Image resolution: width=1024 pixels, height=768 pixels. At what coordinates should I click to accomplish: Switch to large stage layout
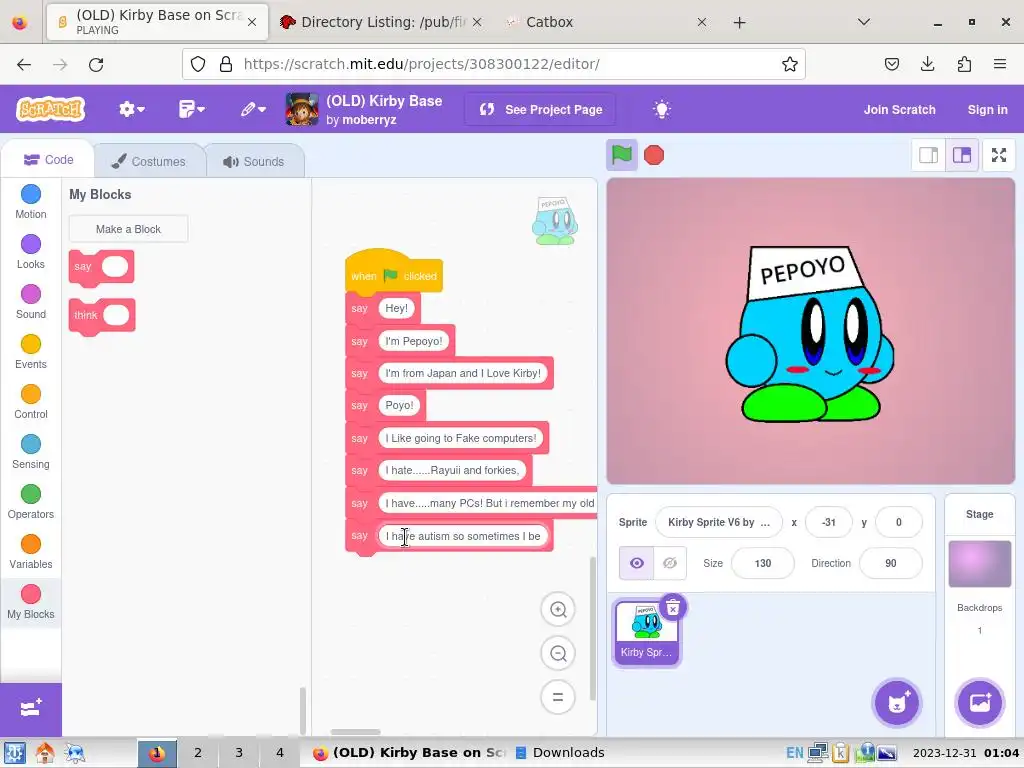(x=962, y=155)
